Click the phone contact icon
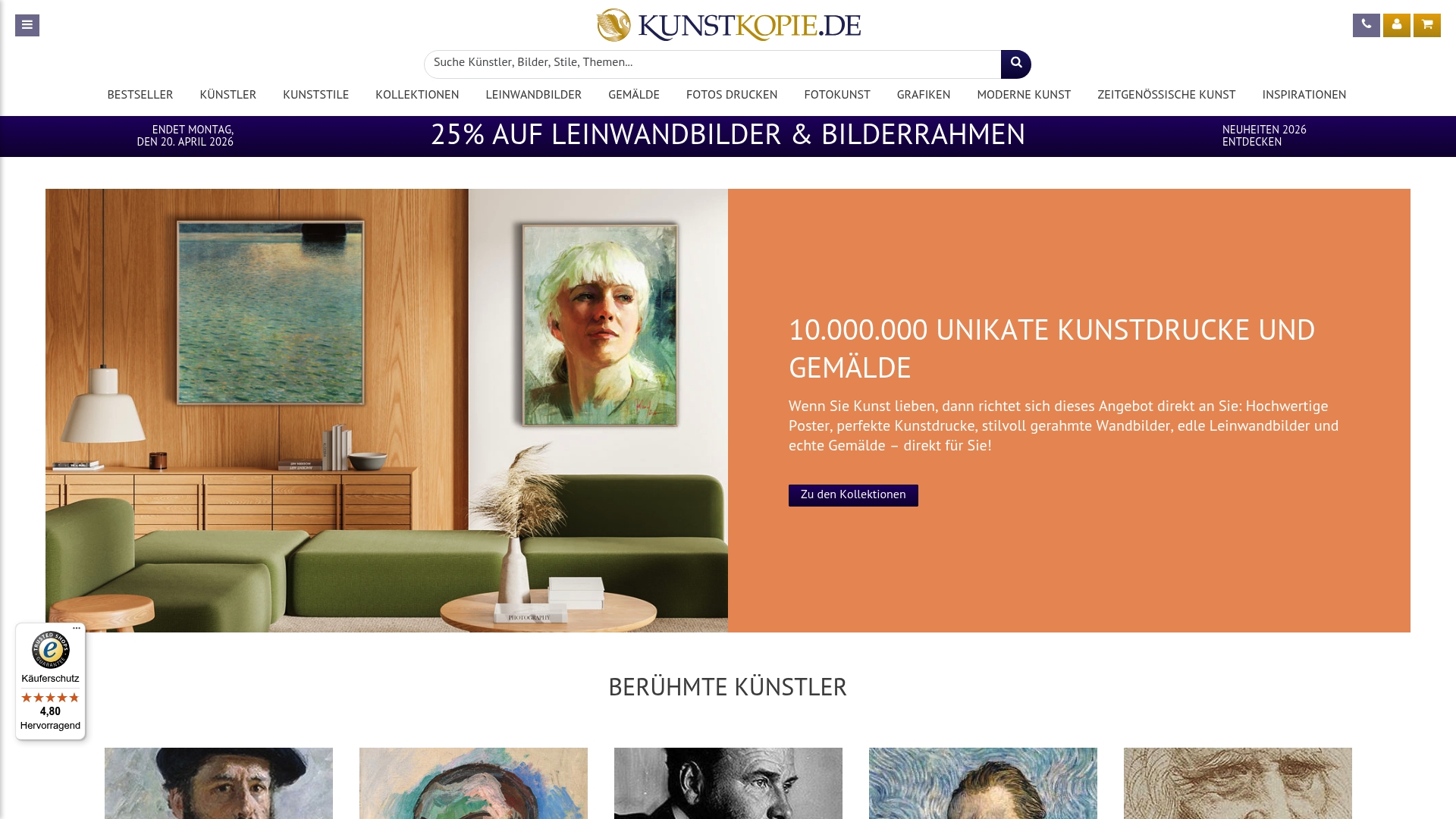 (x=1366, y=25)
